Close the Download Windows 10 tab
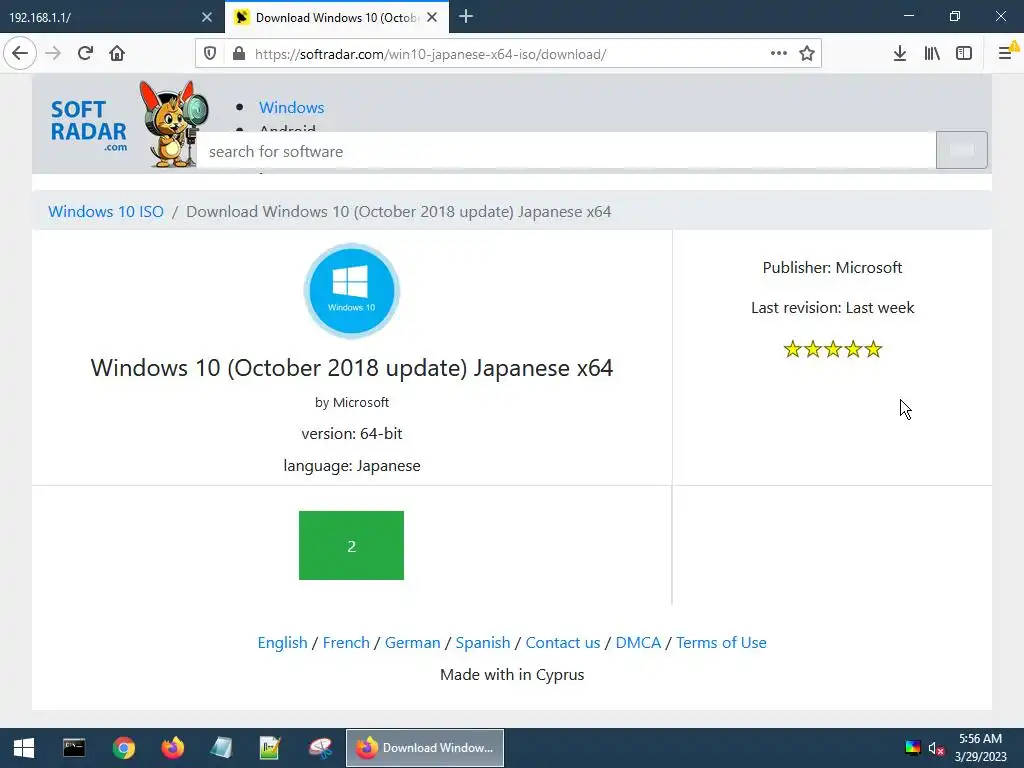The image size is (1024, 768). point(432,18)
